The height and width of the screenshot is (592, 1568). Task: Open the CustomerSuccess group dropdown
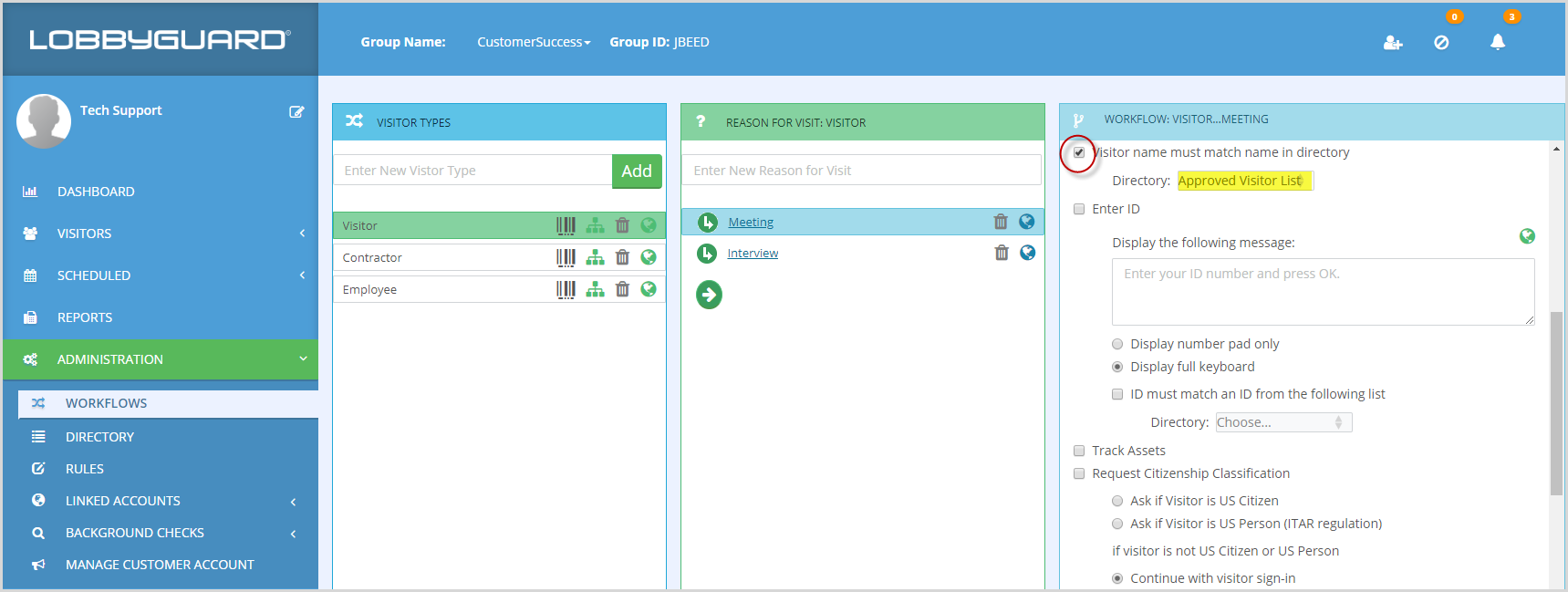[534, 42]
